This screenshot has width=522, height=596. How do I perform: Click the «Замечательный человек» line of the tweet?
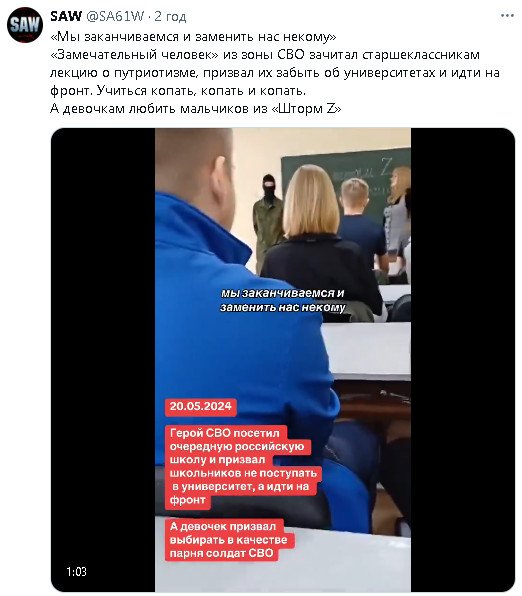(265, 55)
